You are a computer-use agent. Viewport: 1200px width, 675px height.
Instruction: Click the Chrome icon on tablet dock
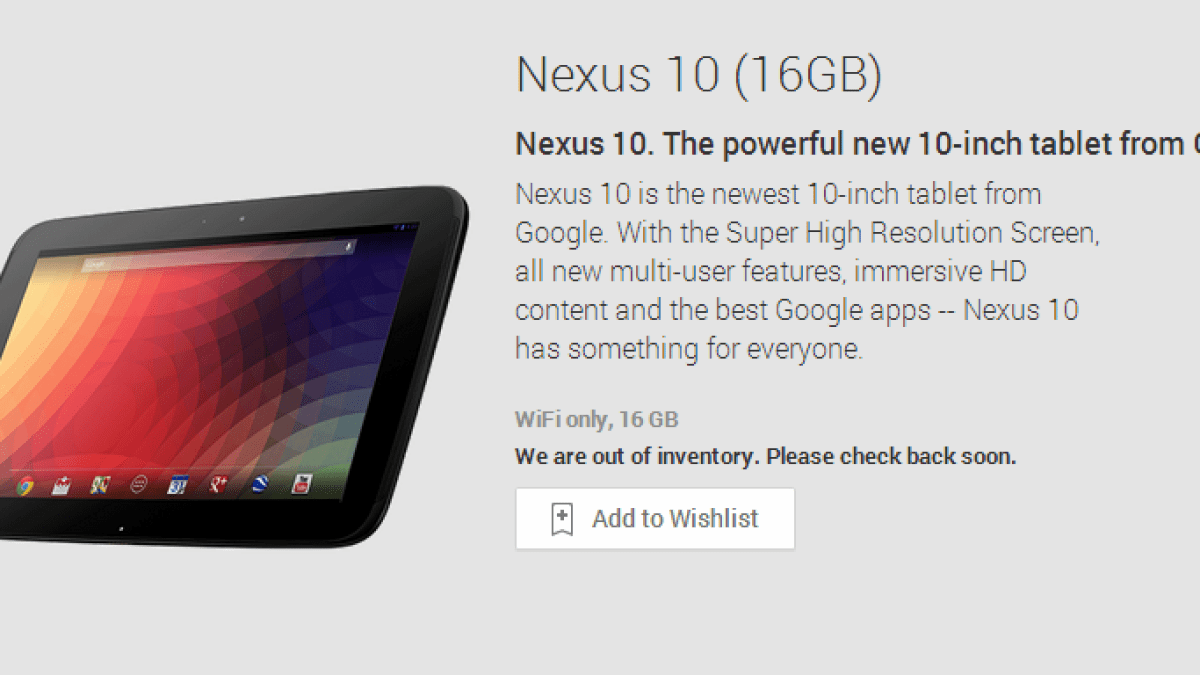tap(25, 486)
